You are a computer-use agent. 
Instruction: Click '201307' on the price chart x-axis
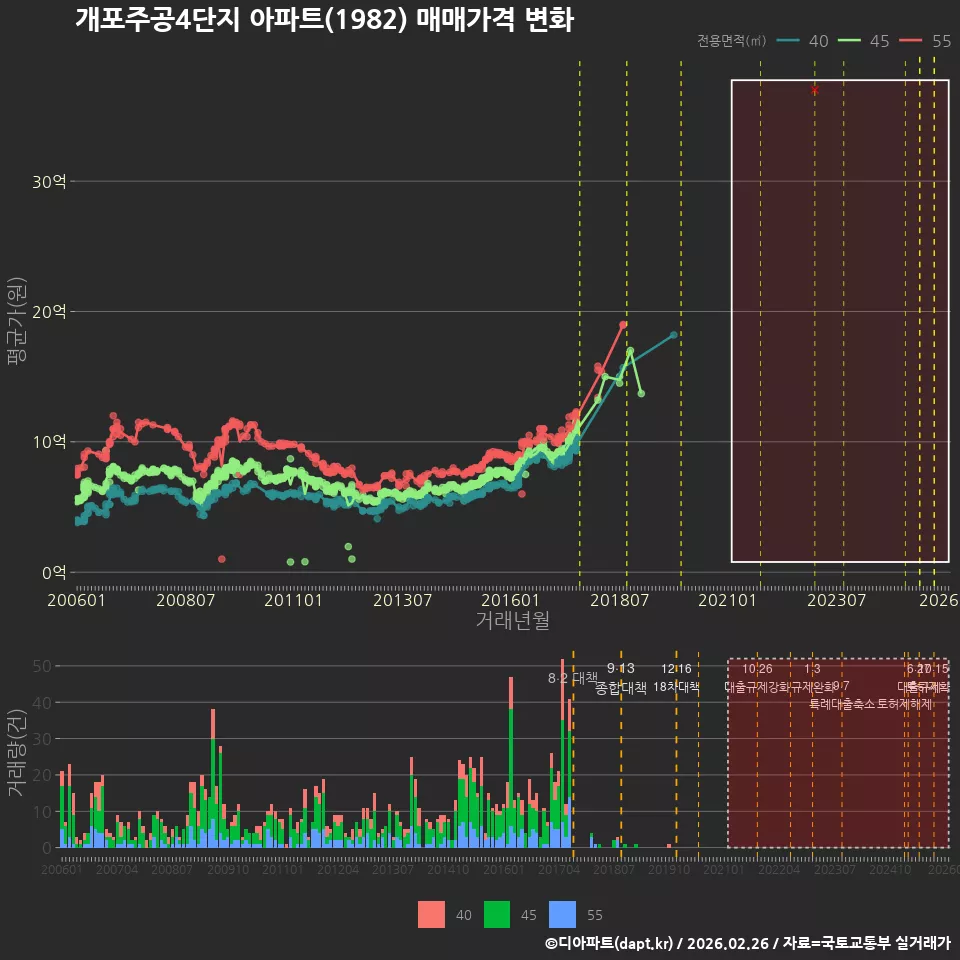(x=402, y=600)
